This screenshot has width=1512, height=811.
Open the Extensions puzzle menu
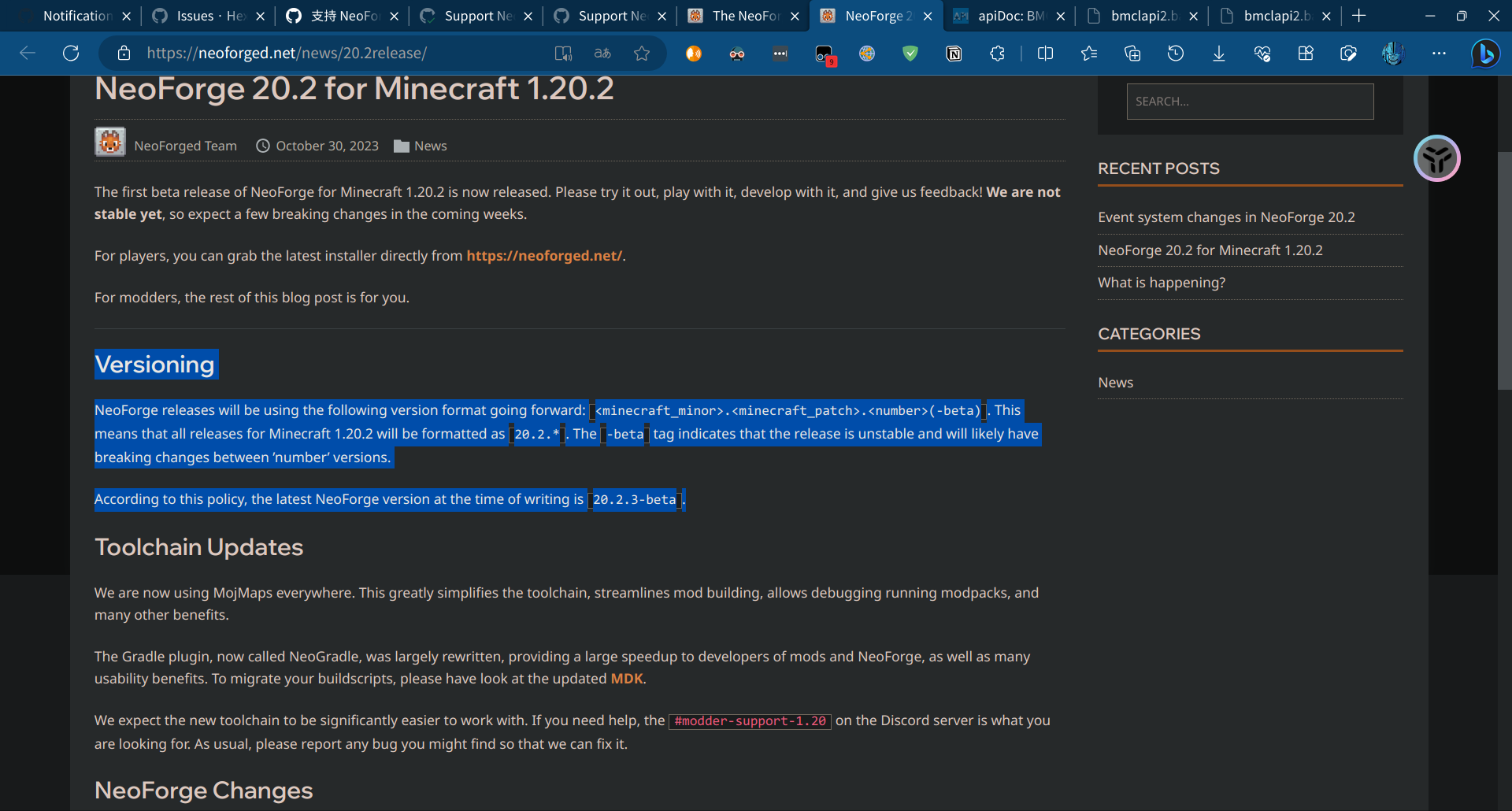coord(997,53)
